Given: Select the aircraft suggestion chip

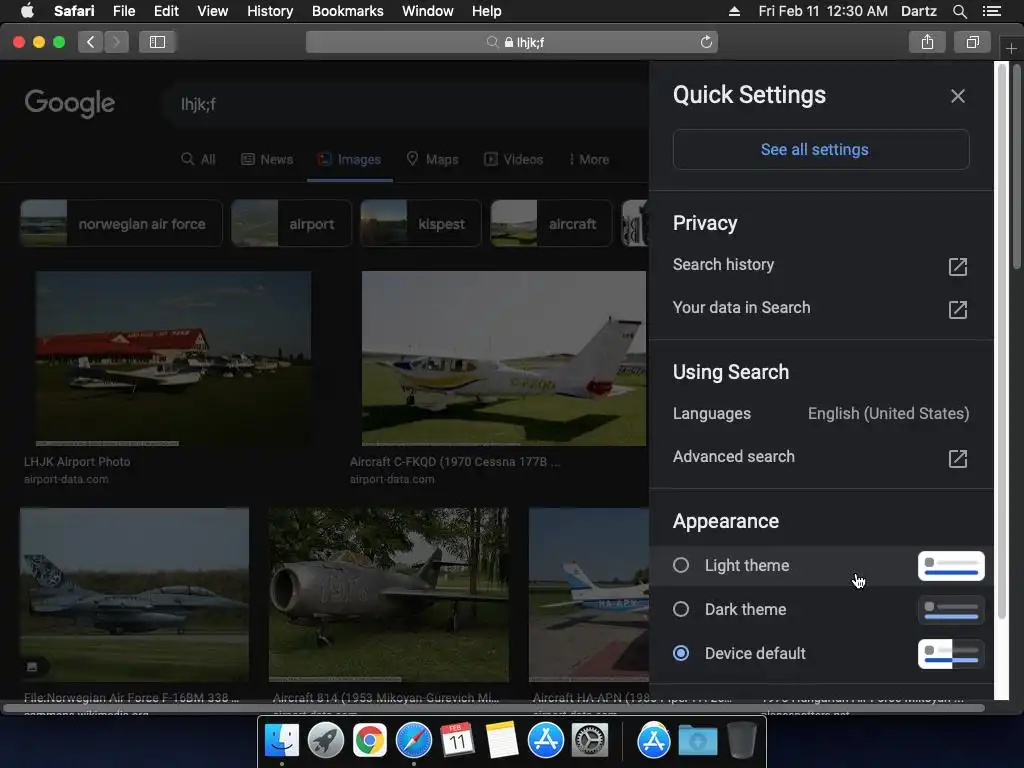Looking at the screenshot, I should (x=551, y=223).
